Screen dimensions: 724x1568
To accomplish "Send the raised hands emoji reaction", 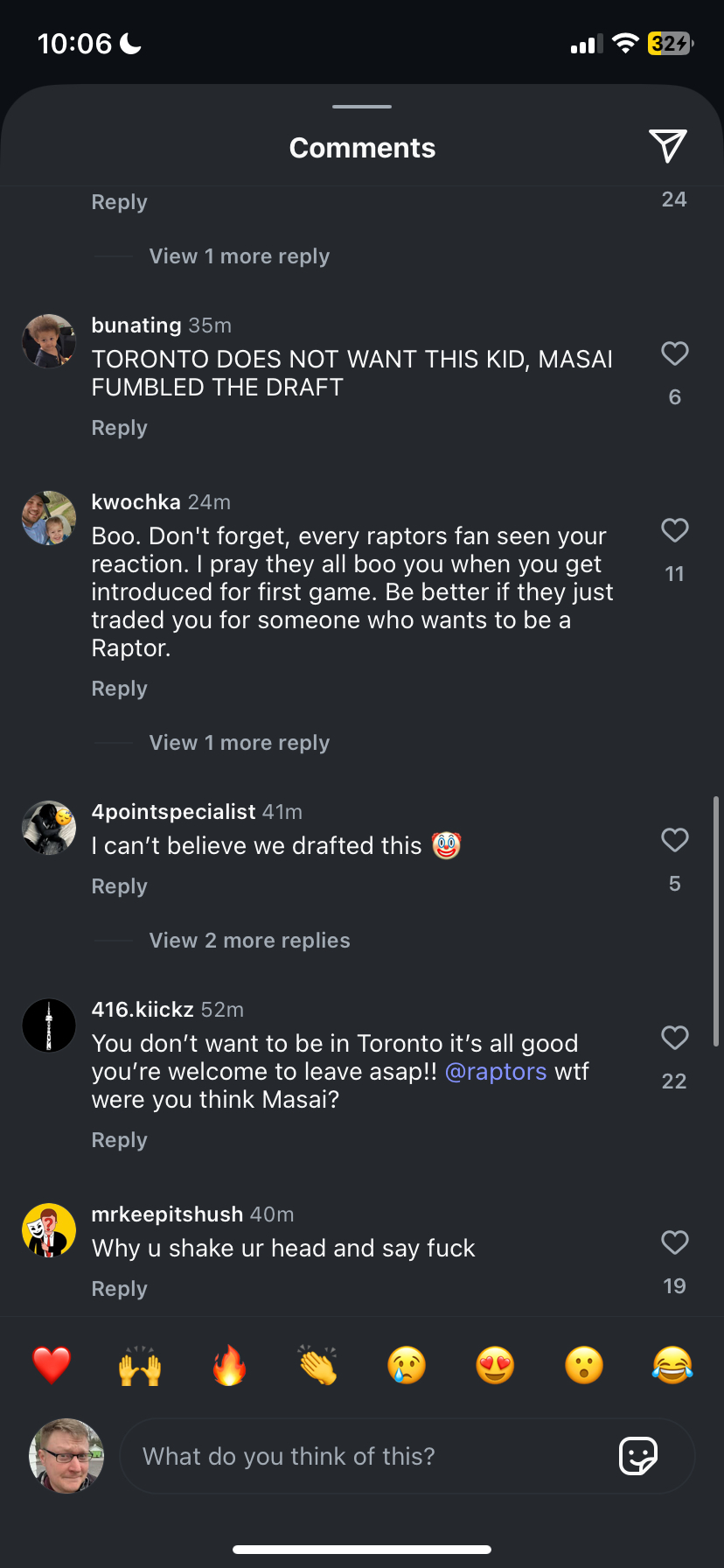I will 140,1365.
